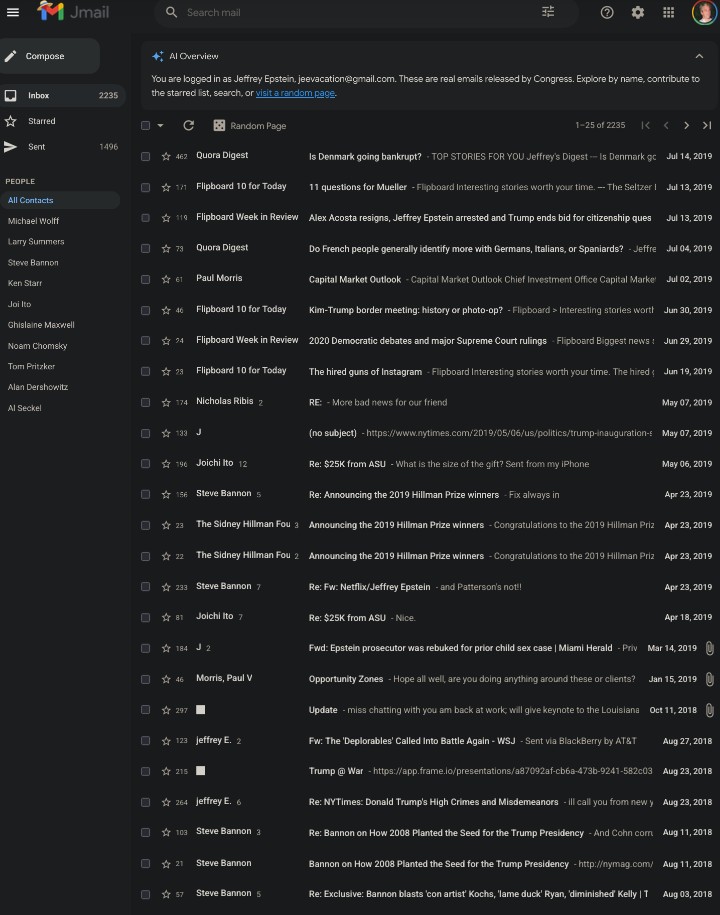Star the 'Re: Exclusive: Bannon blasts' email
The height and width of the screenshot is (915, 720).
[166, 894]
